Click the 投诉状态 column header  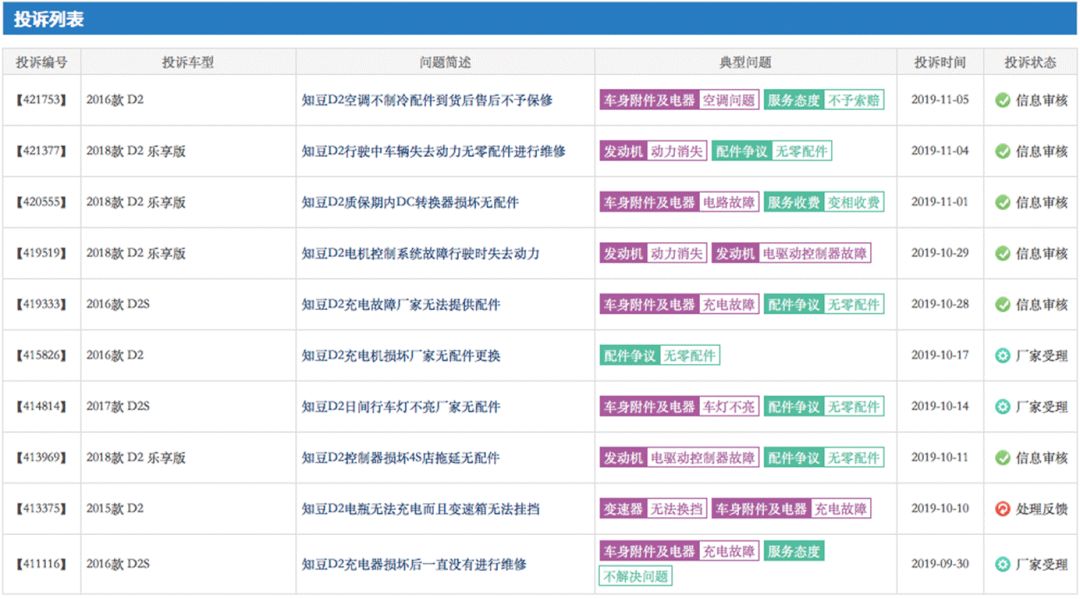point(1031,61)
